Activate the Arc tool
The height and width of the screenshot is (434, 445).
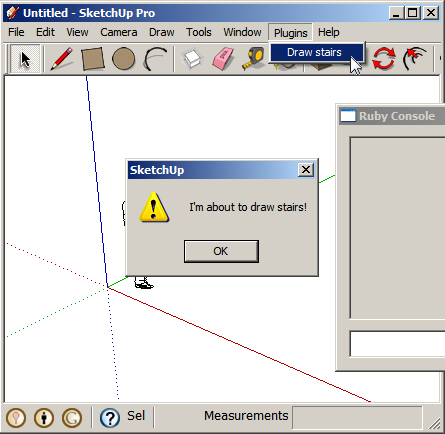coord(155,59)
